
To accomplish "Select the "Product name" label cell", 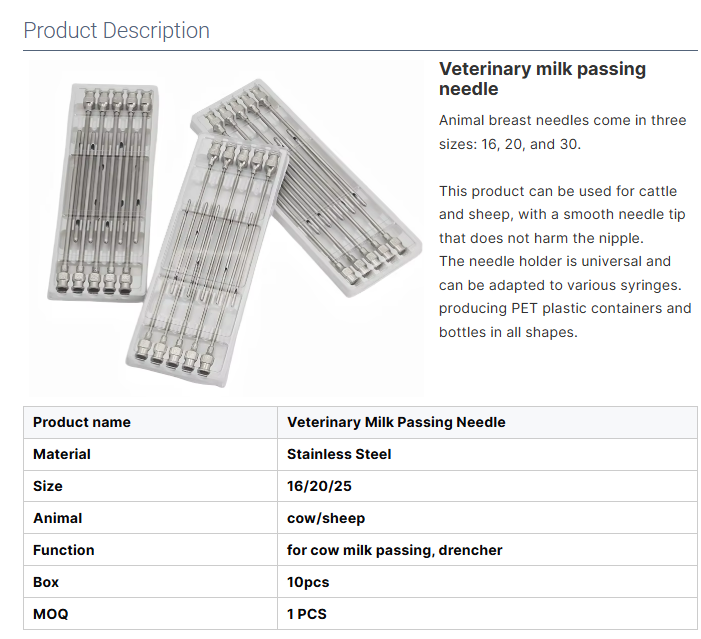I will click(x=82, y=422).
